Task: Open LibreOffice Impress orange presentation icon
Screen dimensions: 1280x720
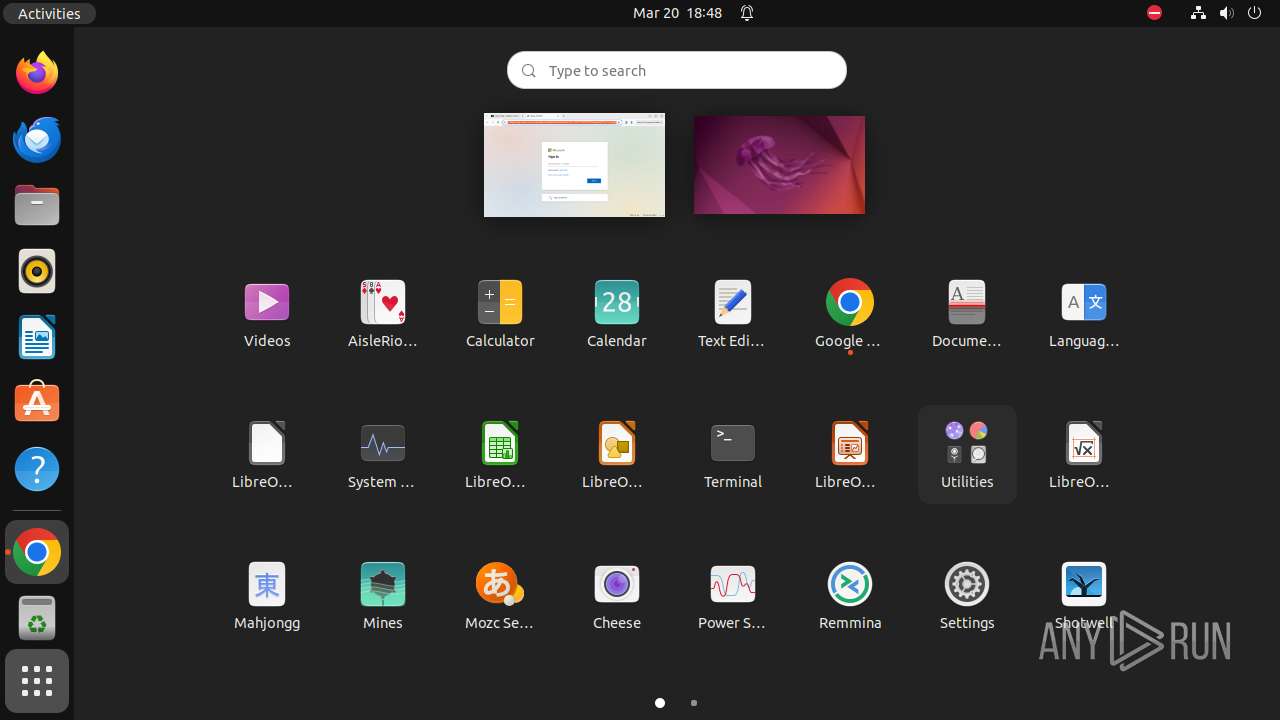Action: point(850,455)
